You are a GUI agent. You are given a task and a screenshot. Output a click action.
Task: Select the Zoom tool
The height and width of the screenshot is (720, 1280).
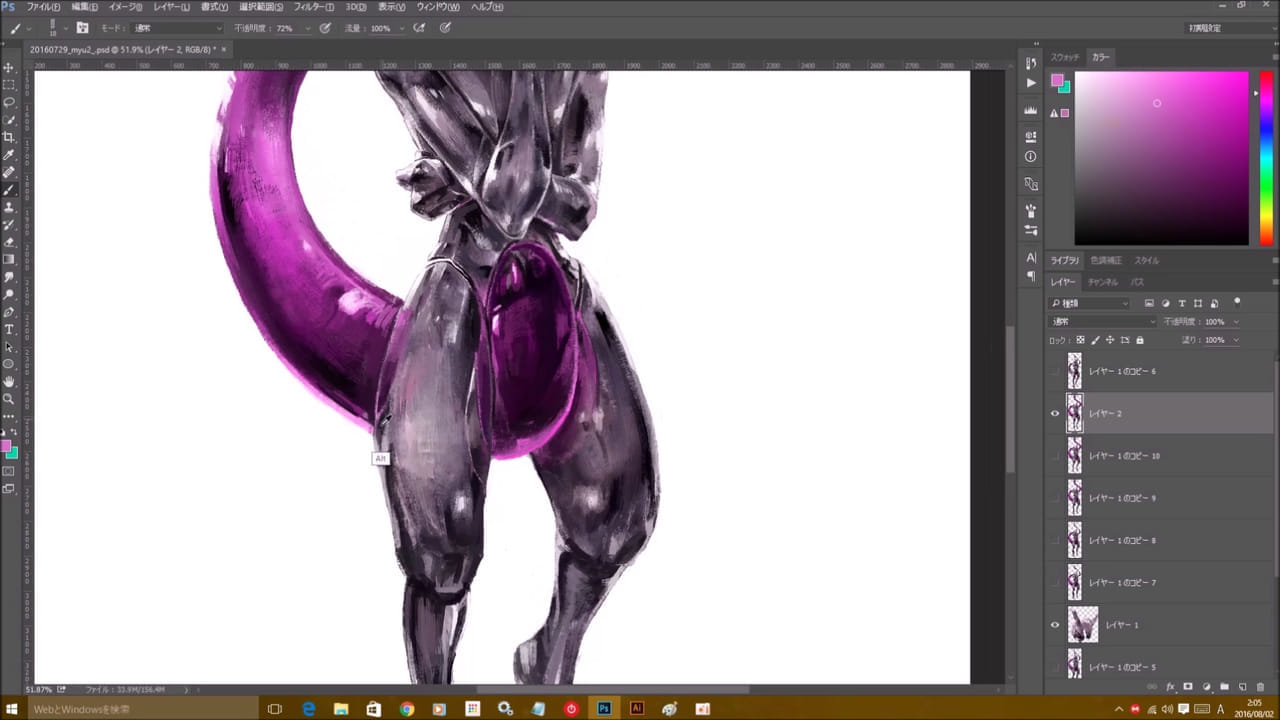[x=9, y=398]
